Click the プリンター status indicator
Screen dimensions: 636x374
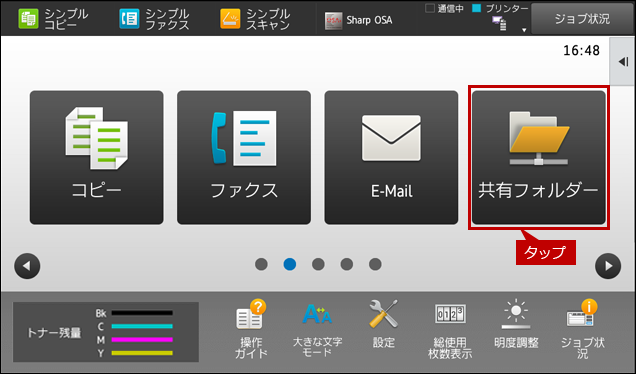tap(501, 8)
